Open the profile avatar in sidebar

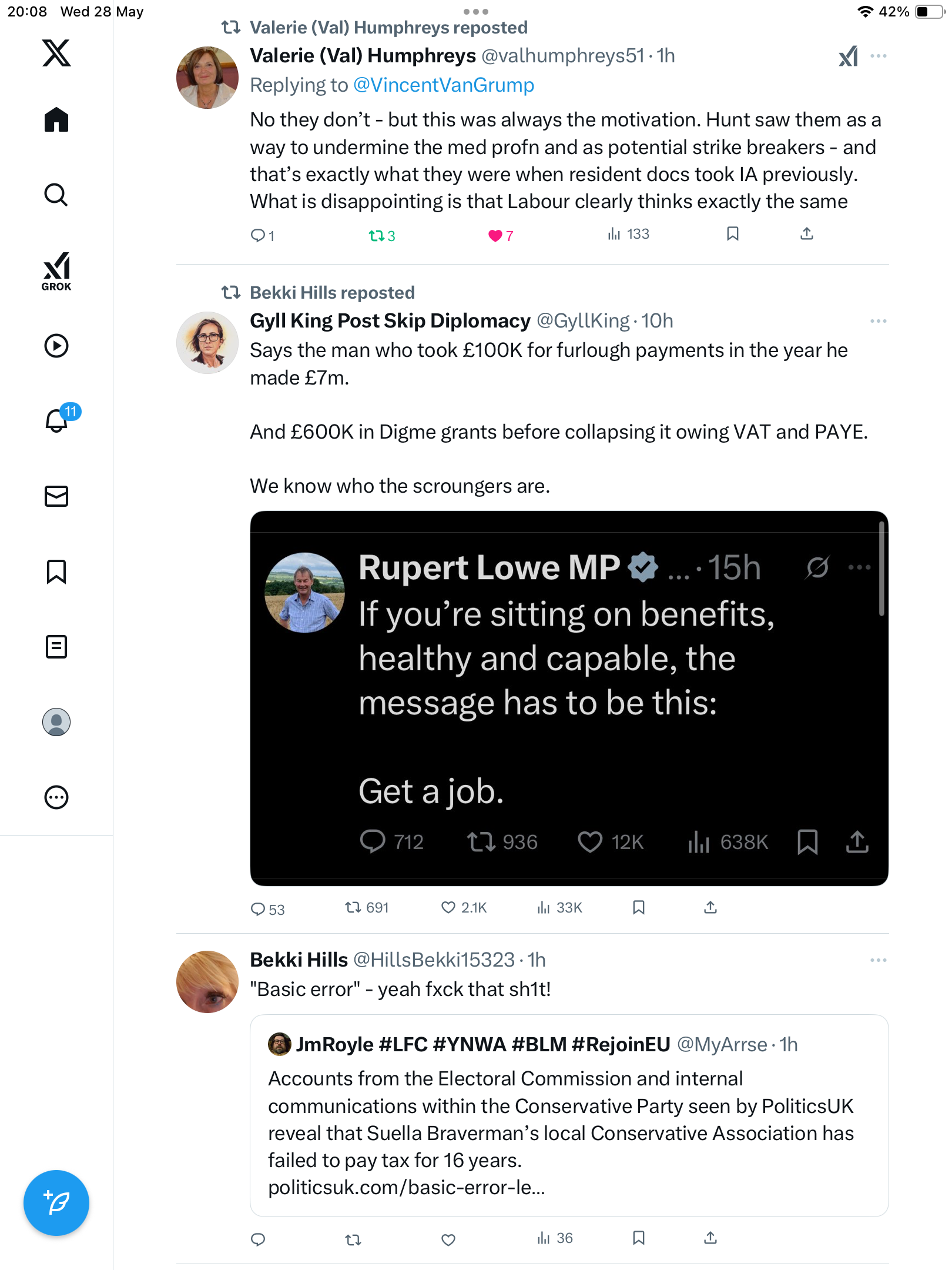(56, 722)
